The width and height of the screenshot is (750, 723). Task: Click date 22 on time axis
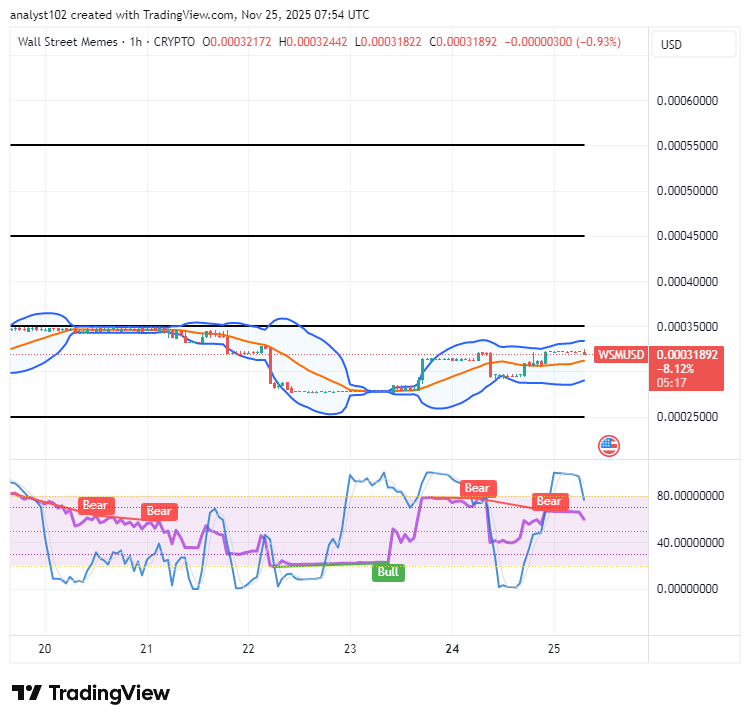click(248, 649)
